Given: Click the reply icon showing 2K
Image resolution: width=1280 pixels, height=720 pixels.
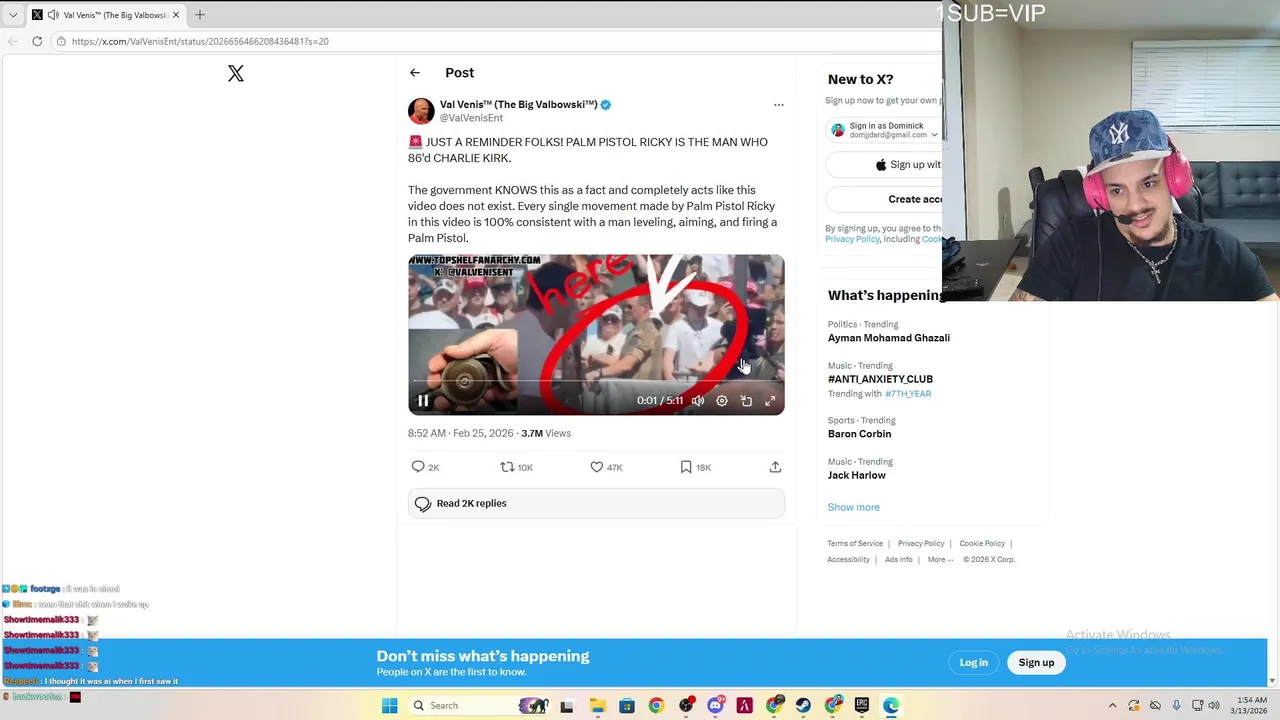Looking at the screenshot, I should tap(418, 467).
